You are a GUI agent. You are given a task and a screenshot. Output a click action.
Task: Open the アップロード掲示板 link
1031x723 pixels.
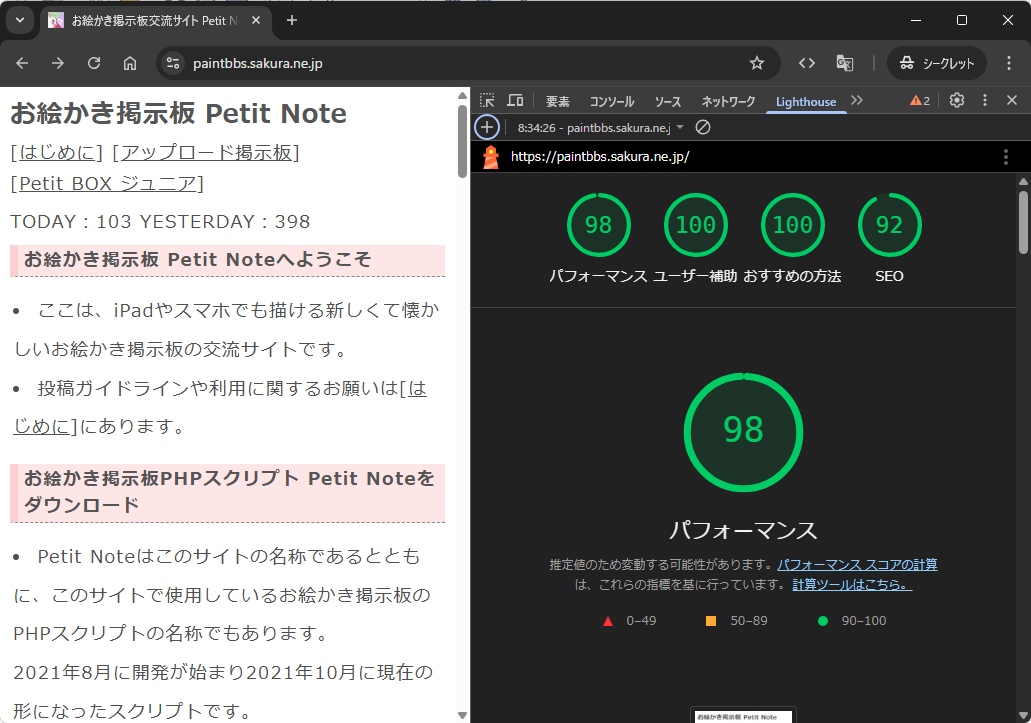point(206,152)
